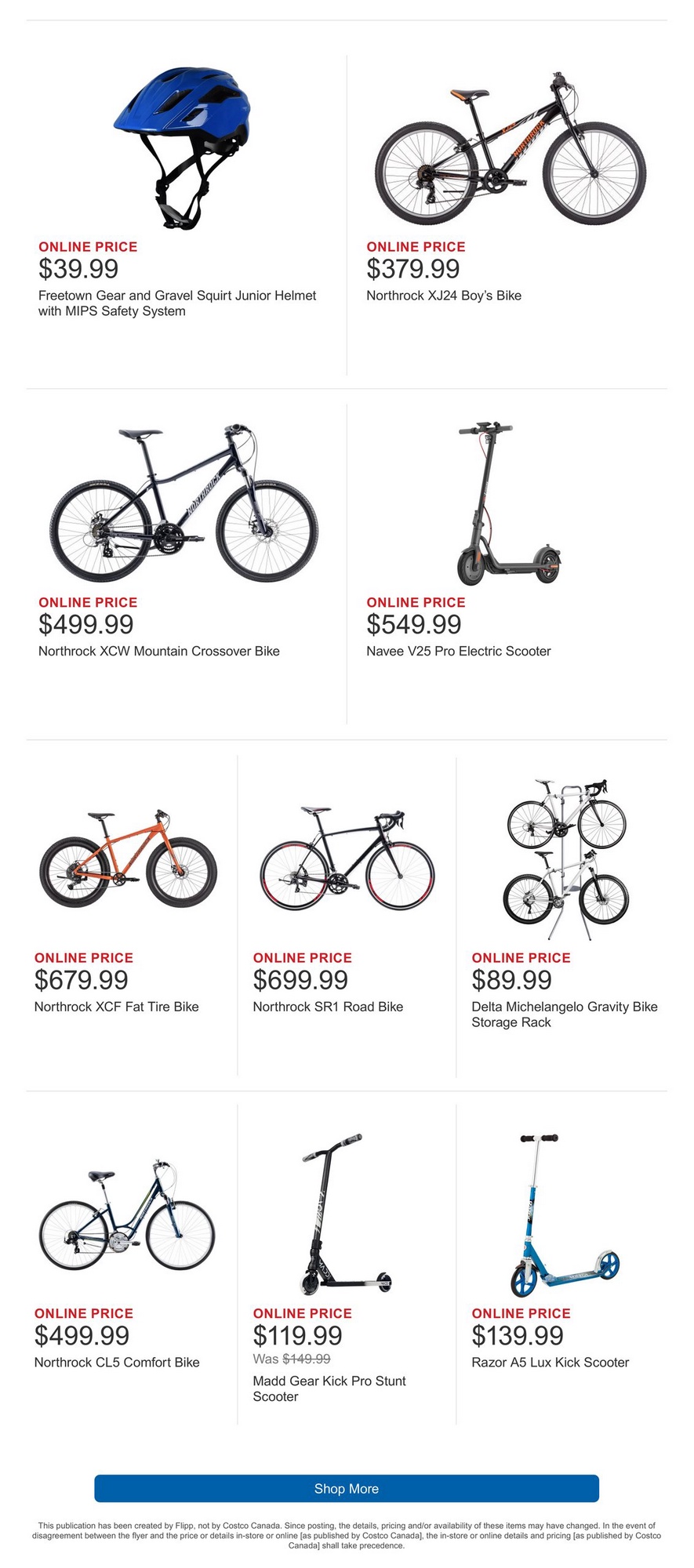Viewport: 694px width, 1568px height.
Task: Select the blue Razor A5 Lux scooter image
Action: coord(565,1214)
